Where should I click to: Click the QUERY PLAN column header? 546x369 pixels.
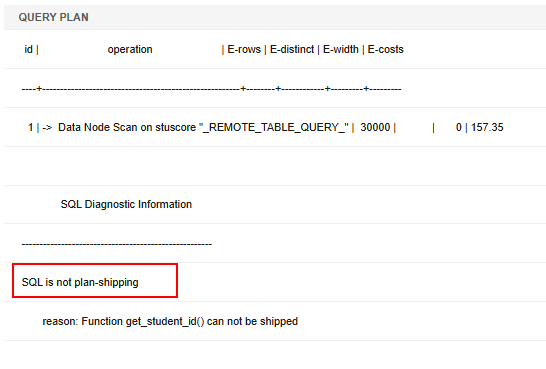point(53,17)
